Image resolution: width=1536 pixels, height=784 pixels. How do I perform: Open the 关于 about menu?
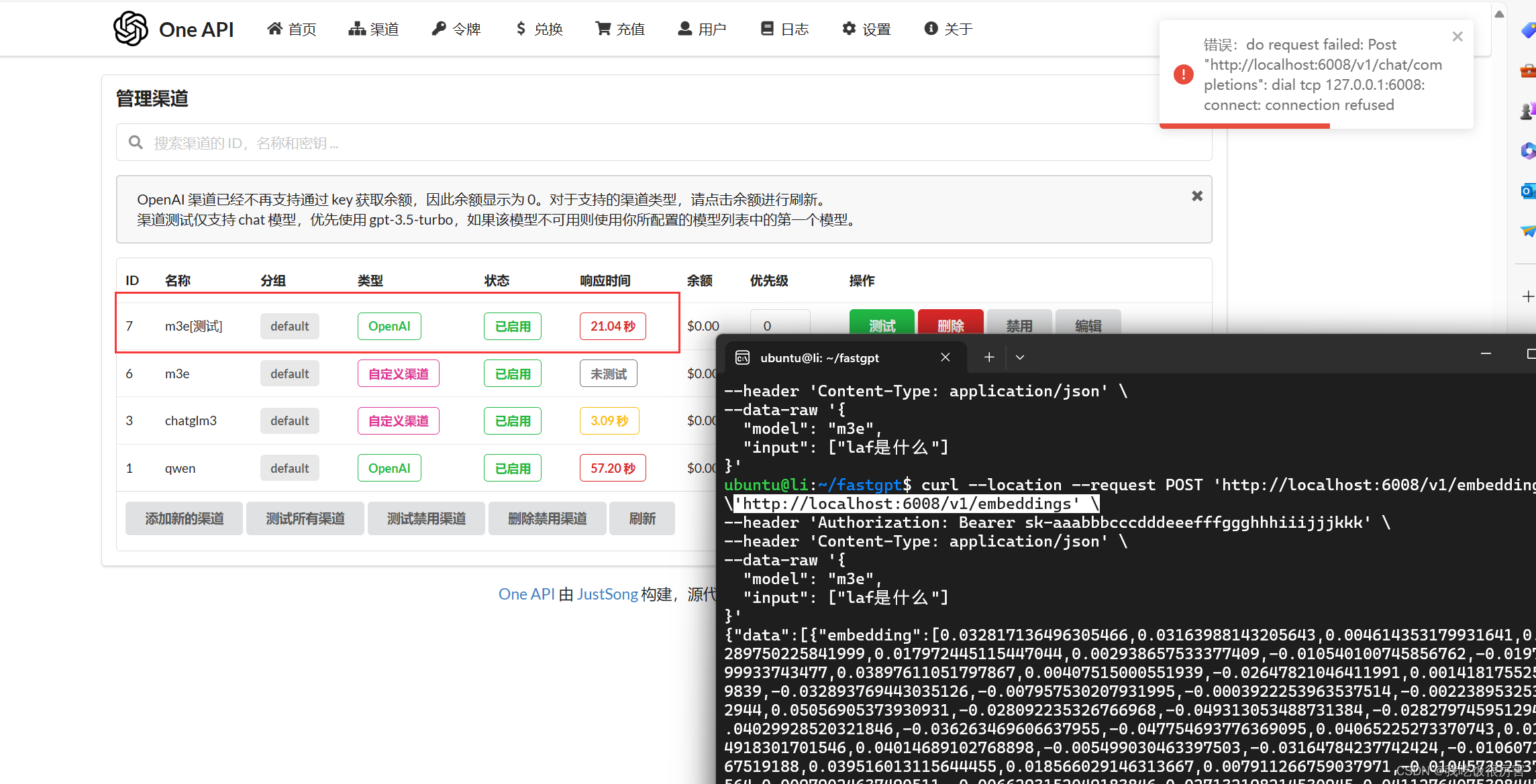coord(948,29)
